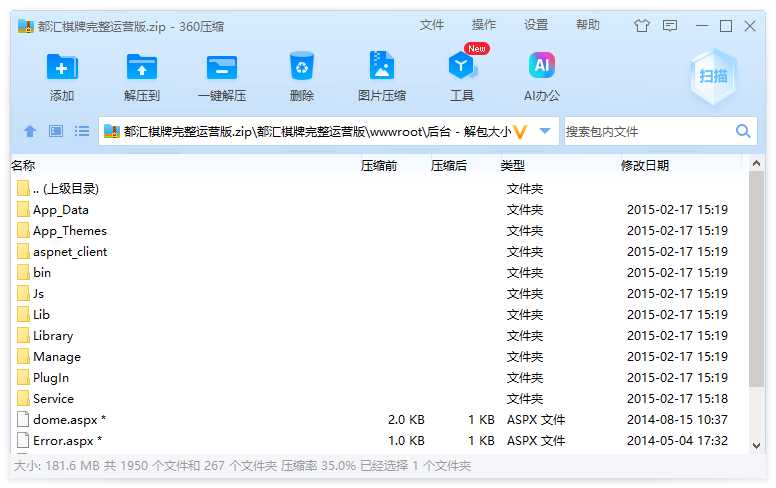Click the status bar size summary text

click(x=242, y=465)
